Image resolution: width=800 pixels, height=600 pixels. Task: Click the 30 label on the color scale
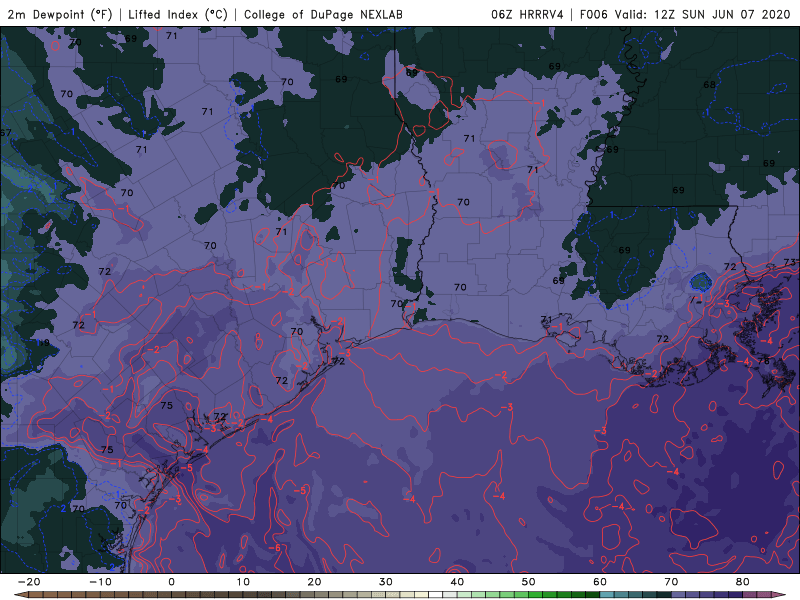point(386,582)
